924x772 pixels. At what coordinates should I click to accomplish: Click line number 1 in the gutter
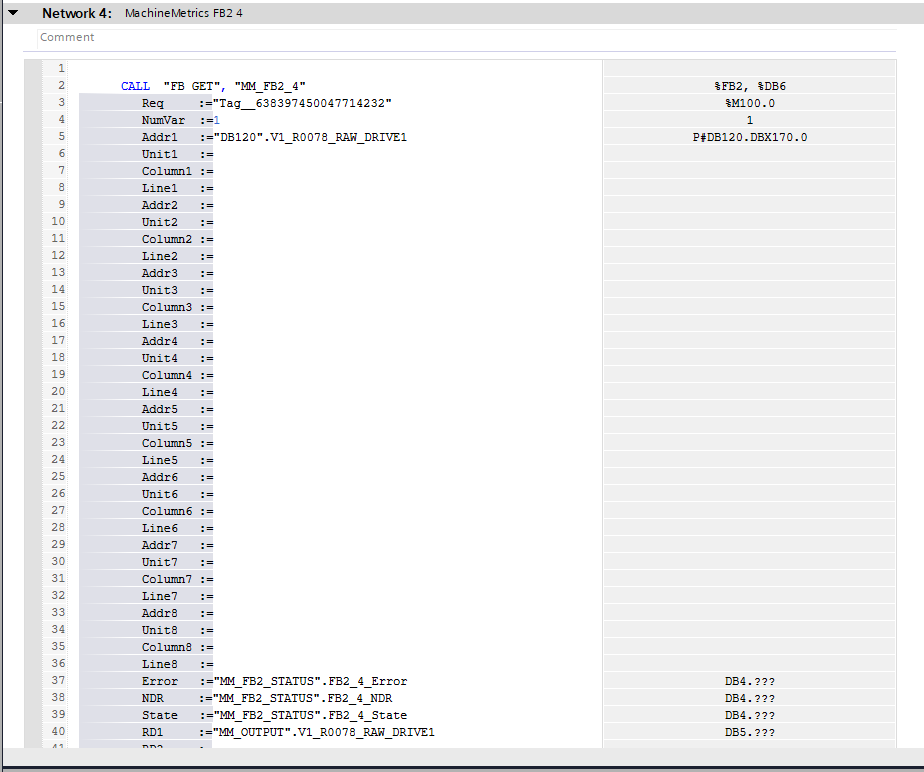tap(61, 69)
